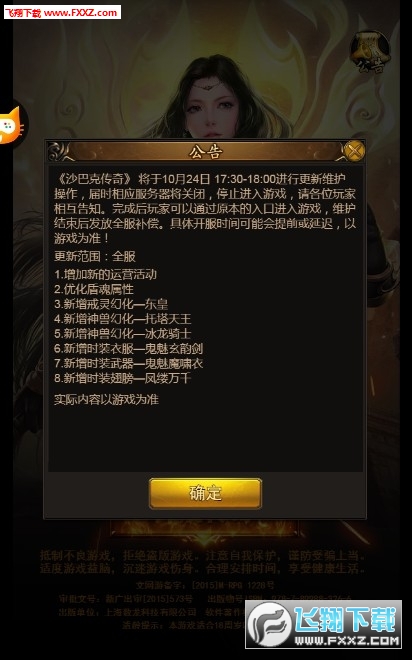The height and width of the screenshot is (660, 412).
Task: Select item 4.新增神兽幻化—托塔天王
Action: [x=122, y=319]
